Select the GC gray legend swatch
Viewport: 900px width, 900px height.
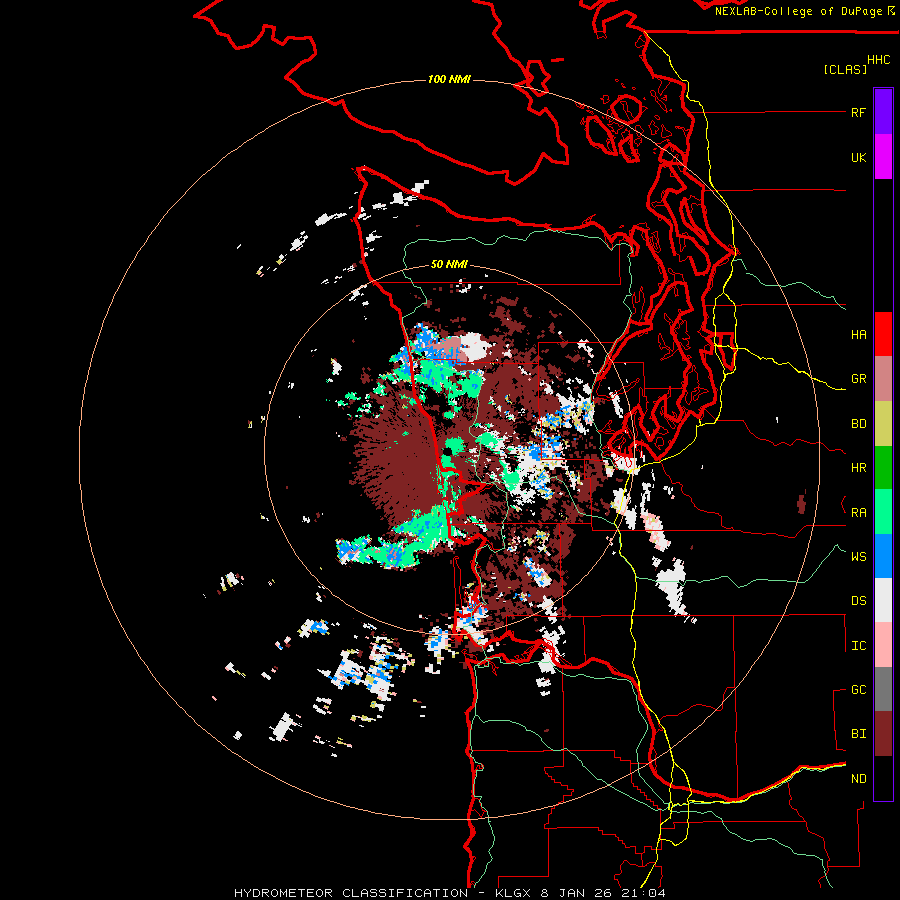tap(883, 689)
